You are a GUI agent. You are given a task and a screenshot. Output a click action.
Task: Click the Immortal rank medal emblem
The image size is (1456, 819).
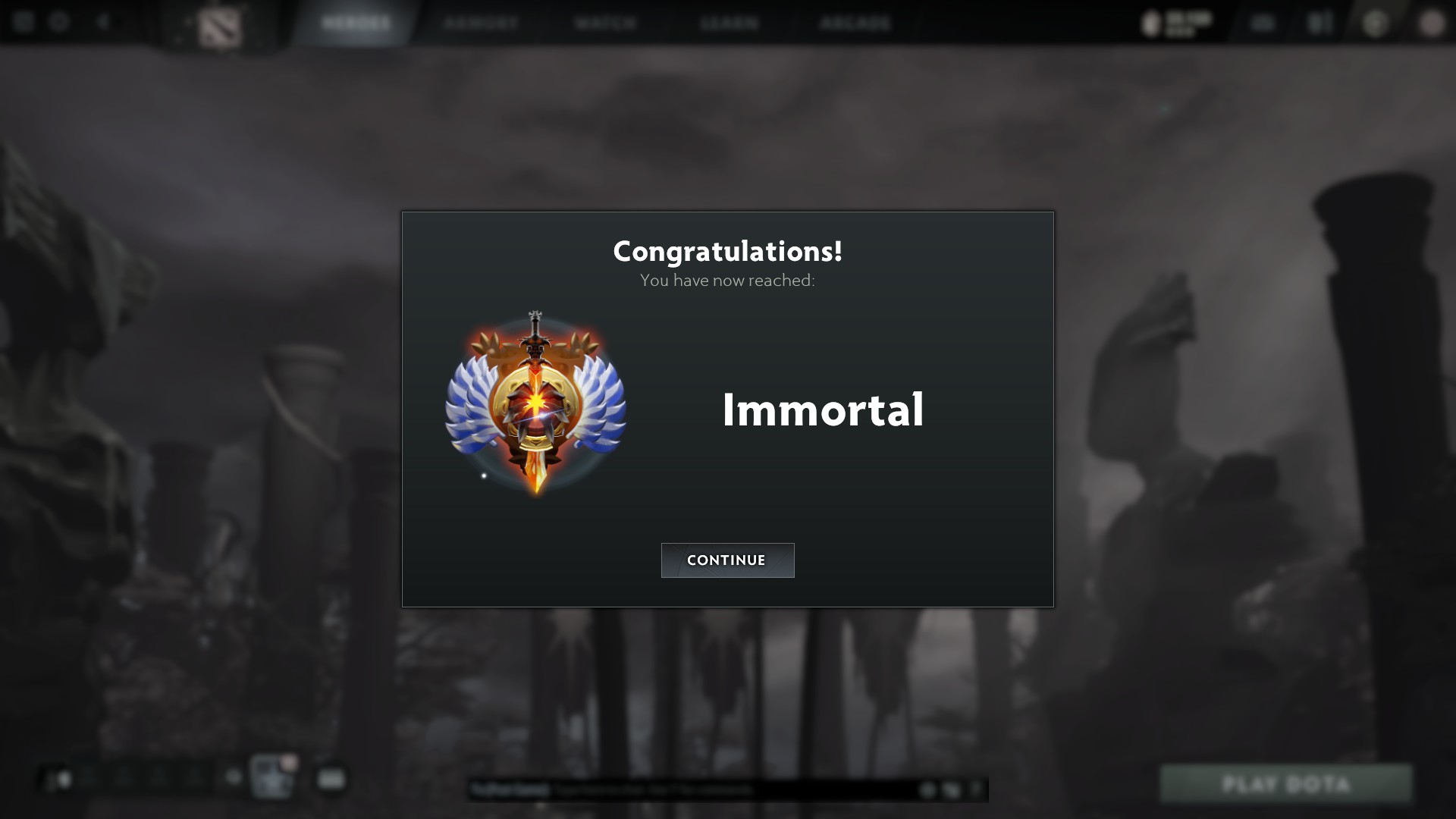(x=535, y=403)
